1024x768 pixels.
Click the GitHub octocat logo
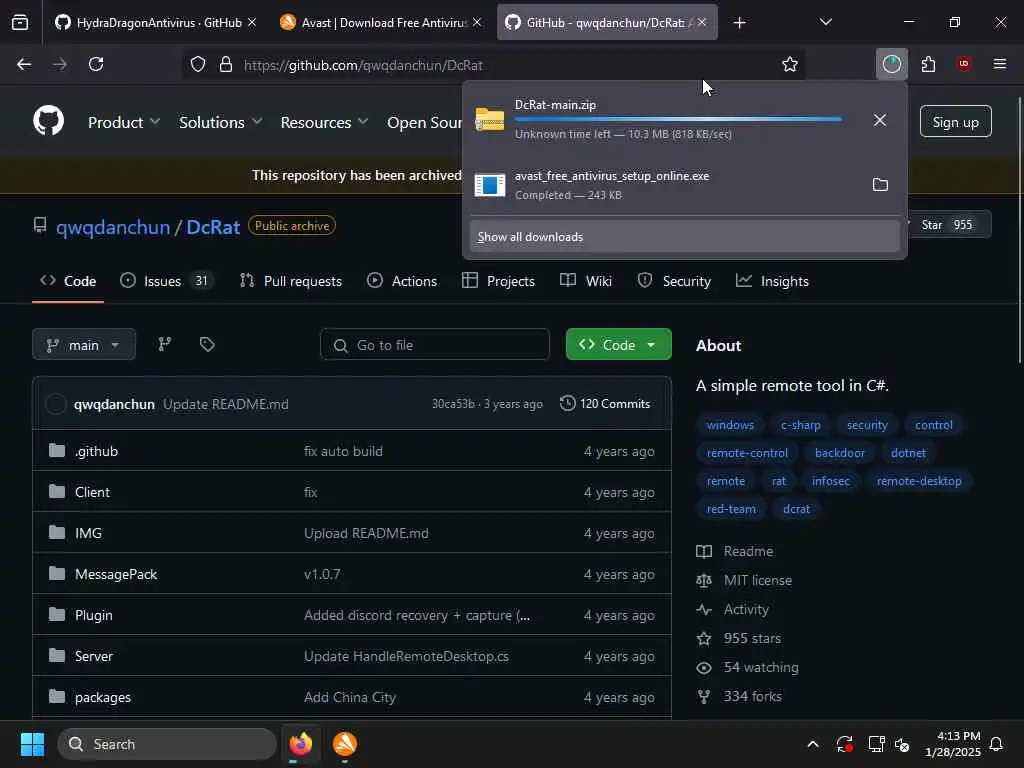(48, 121)
